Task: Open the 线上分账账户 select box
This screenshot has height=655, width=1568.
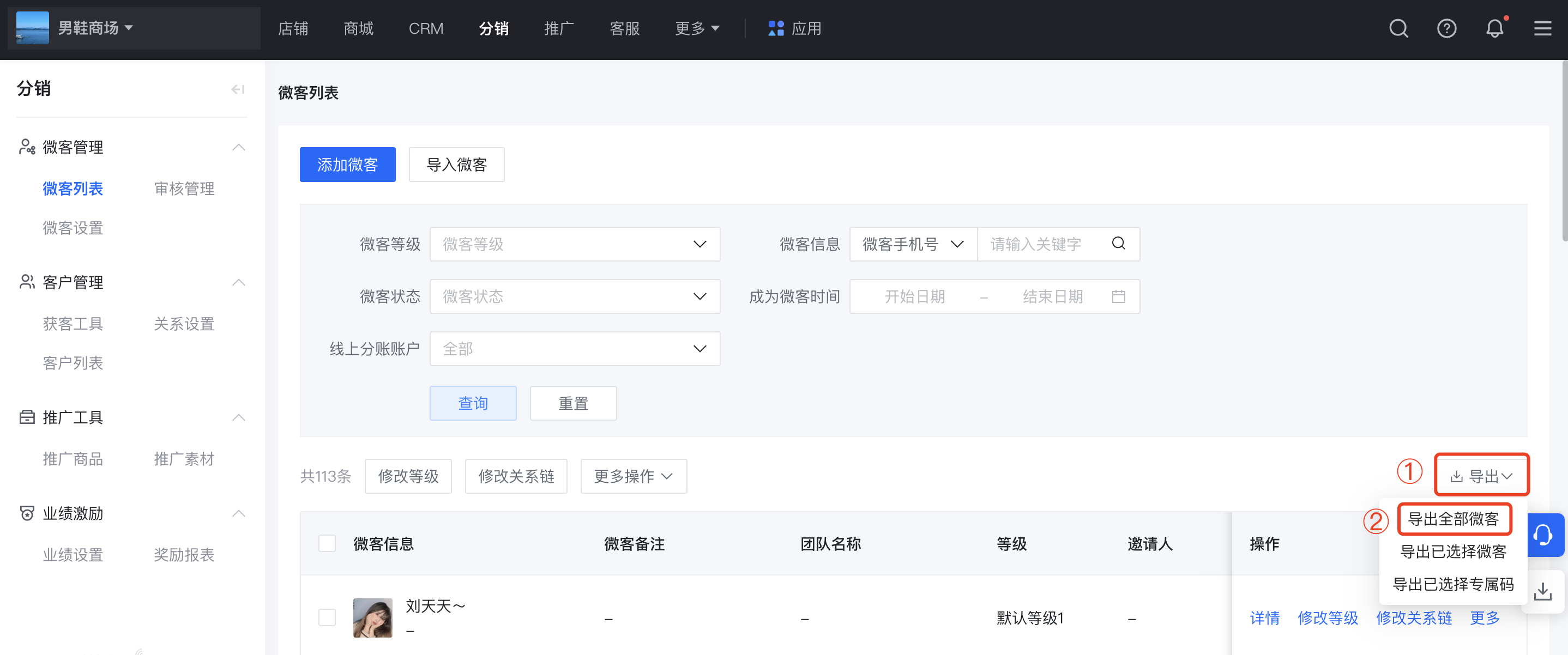Action: (575, 349)
